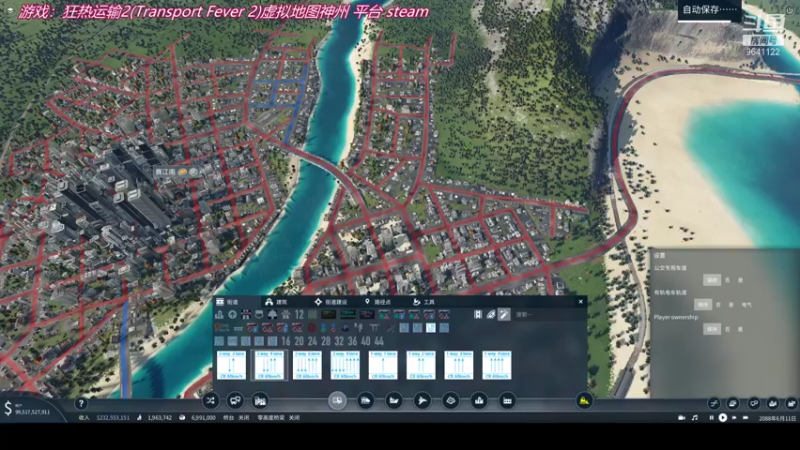The width and height of the screenshot is (800, 450).
Task: Pause the game simulation
Action: 712,418
